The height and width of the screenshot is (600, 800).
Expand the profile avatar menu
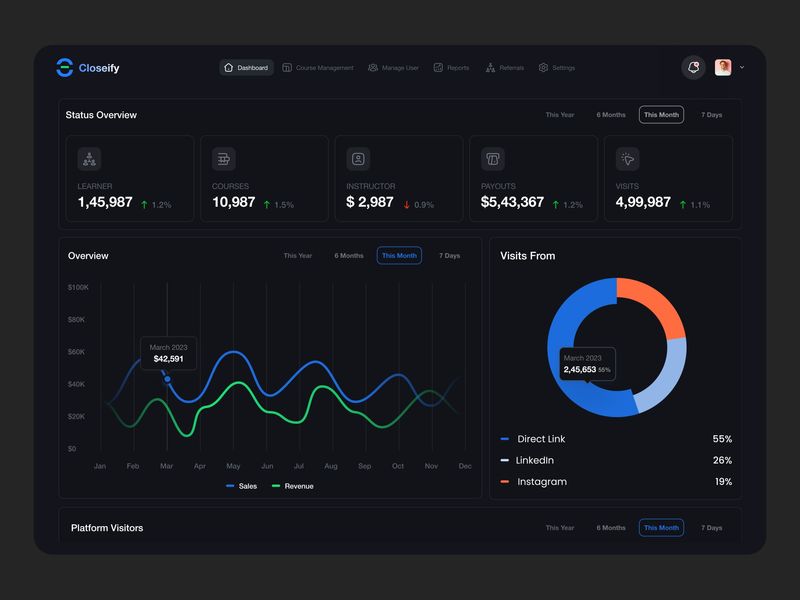pyautogui.click(x=725, y=67)
